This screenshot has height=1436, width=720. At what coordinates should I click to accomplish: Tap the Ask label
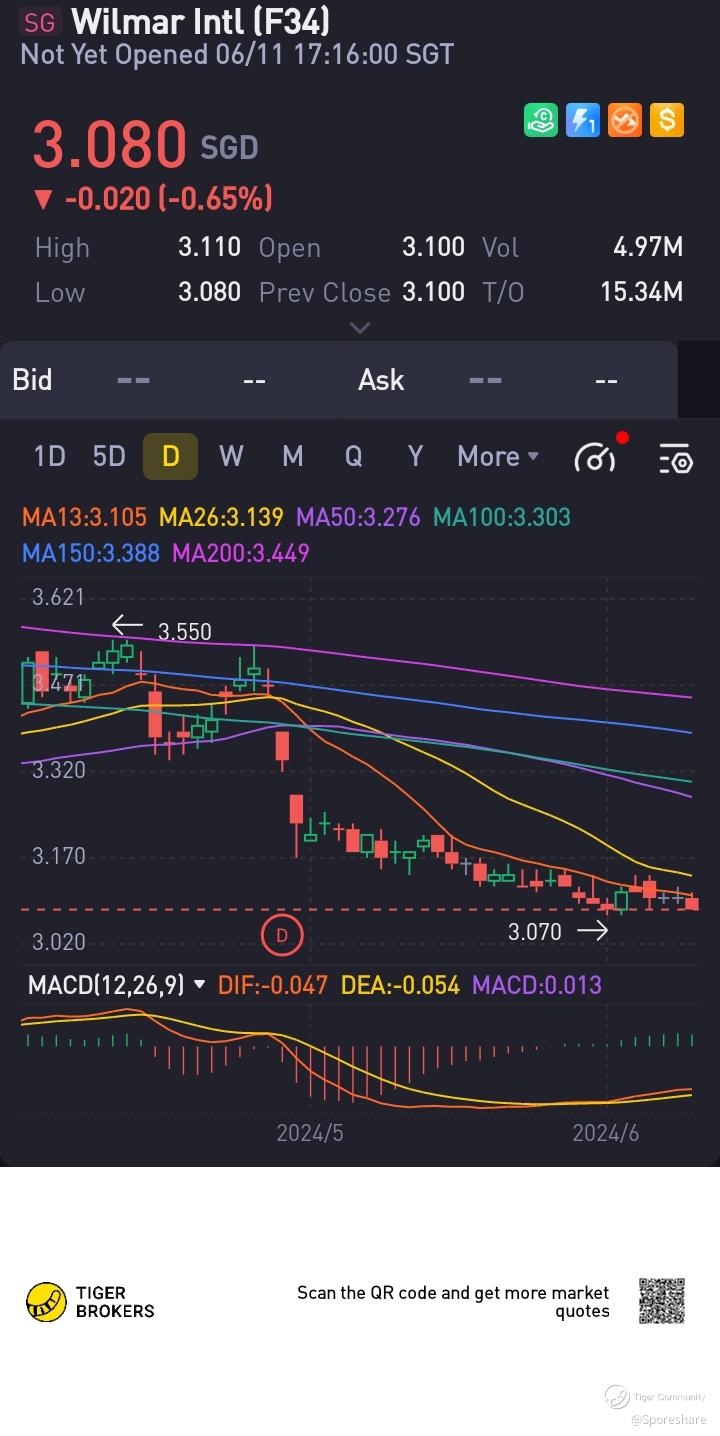(x=381, y=380)
